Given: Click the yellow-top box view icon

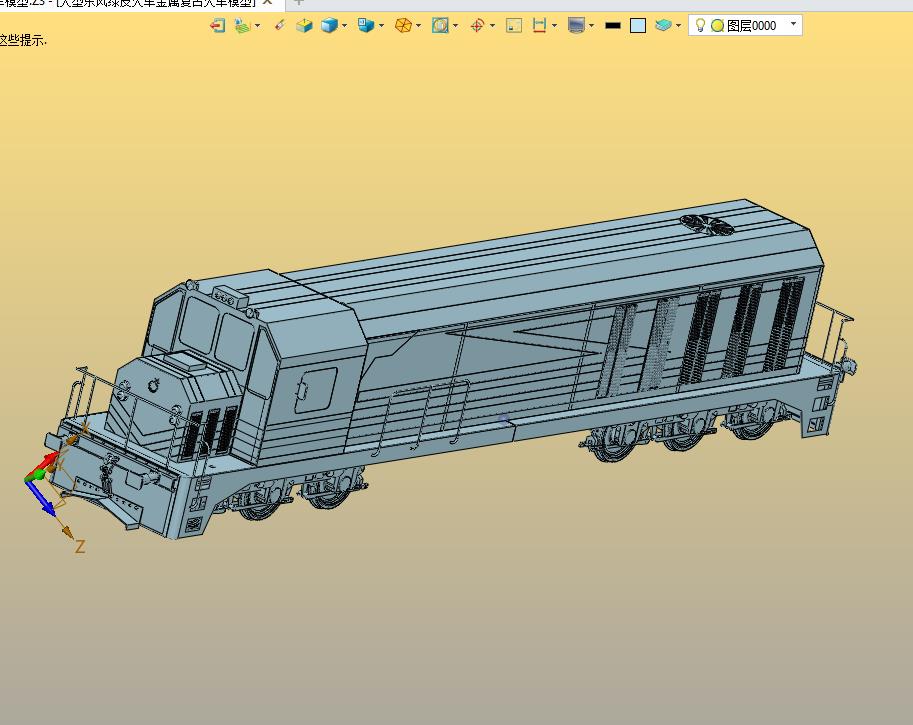Looking at the screenshot, I should 304,26.
